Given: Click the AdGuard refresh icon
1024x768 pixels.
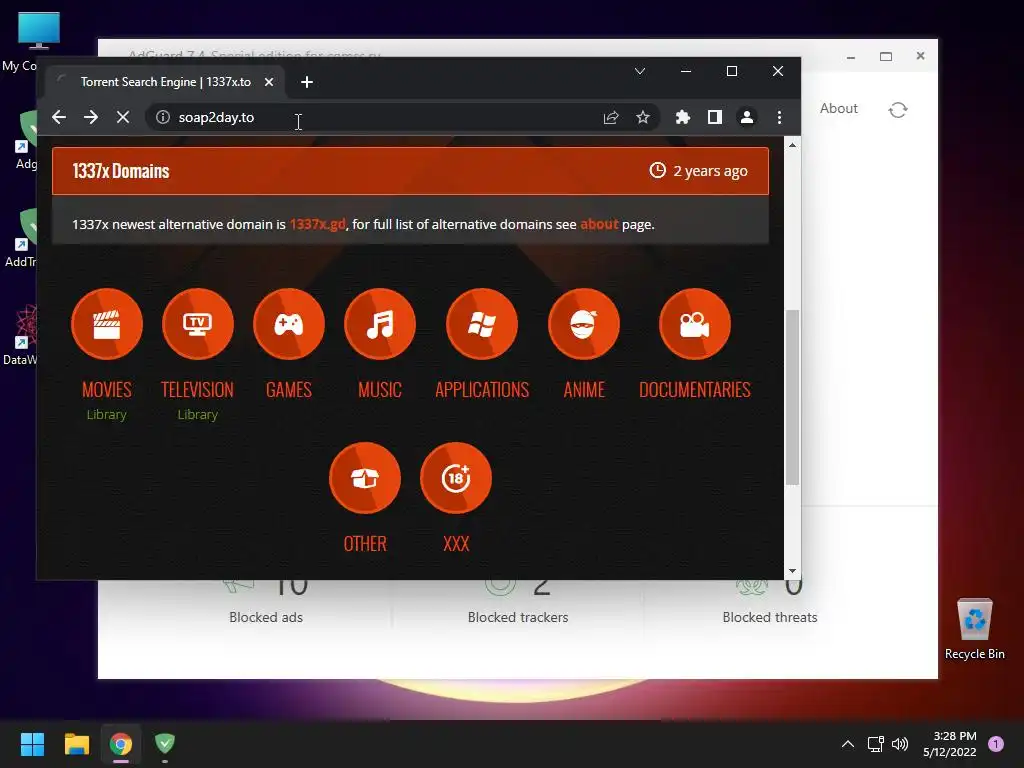Looking at the screenshot, I should [898, 110].
